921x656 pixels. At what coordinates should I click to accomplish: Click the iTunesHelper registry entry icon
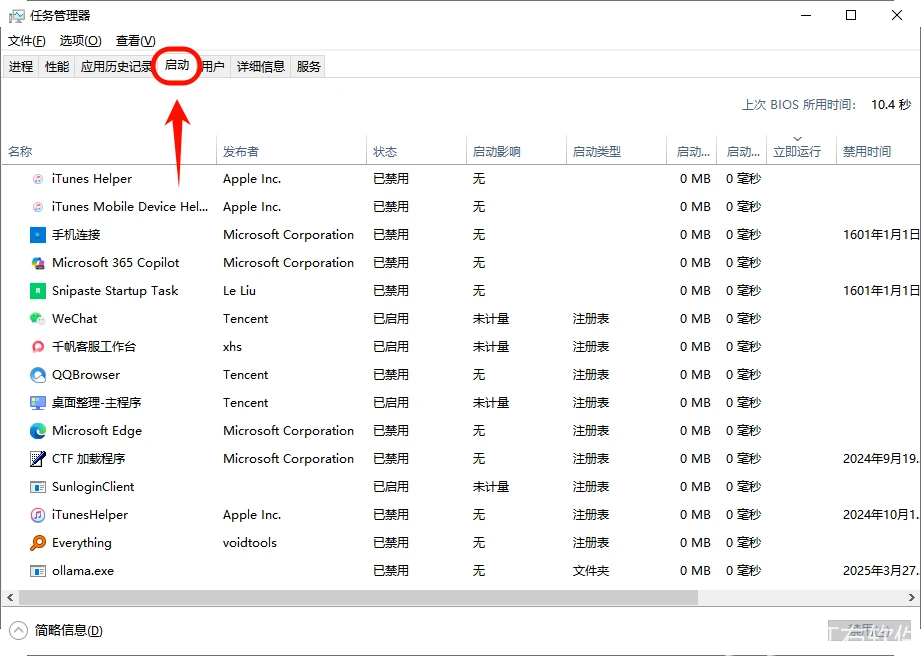click(x=38, y=515)
